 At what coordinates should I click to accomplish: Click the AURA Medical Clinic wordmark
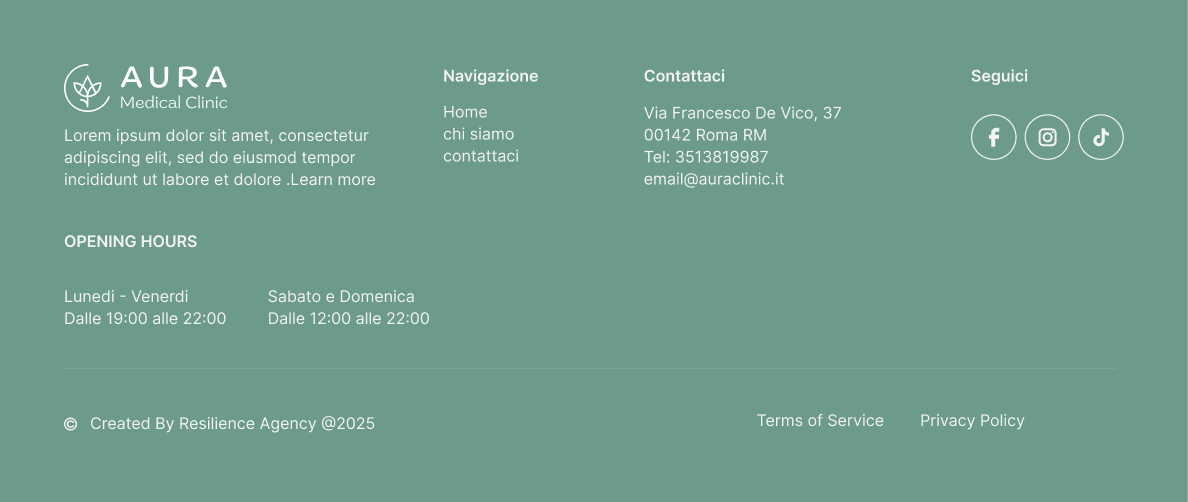click(x=174, y=88)
